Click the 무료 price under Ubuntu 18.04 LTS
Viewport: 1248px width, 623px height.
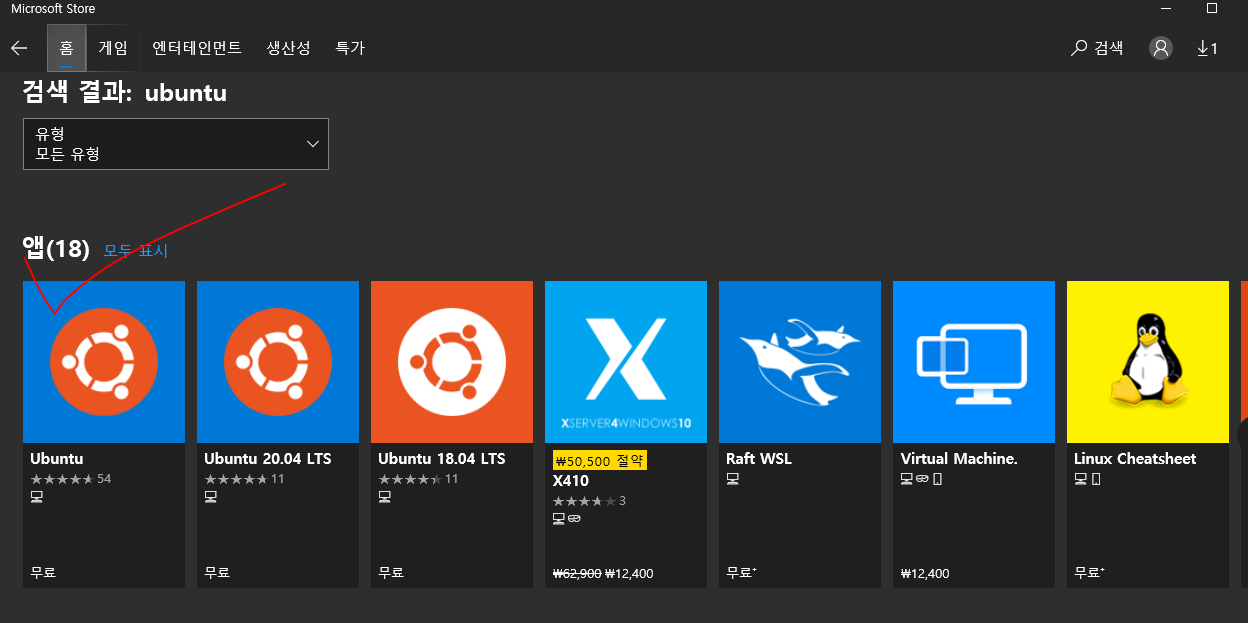tap(391, 573)
